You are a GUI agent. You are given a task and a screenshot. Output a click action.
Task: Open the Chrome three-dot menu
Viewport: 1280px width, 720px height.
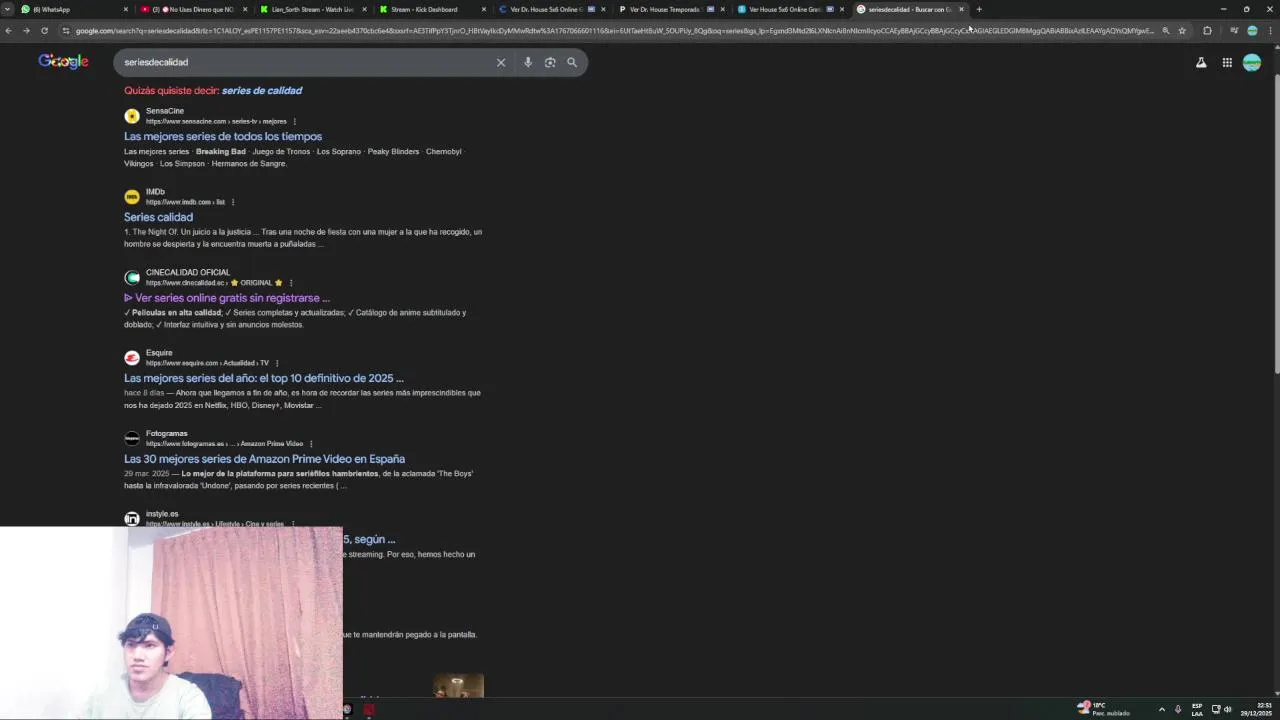click(x=1271, y=30)
